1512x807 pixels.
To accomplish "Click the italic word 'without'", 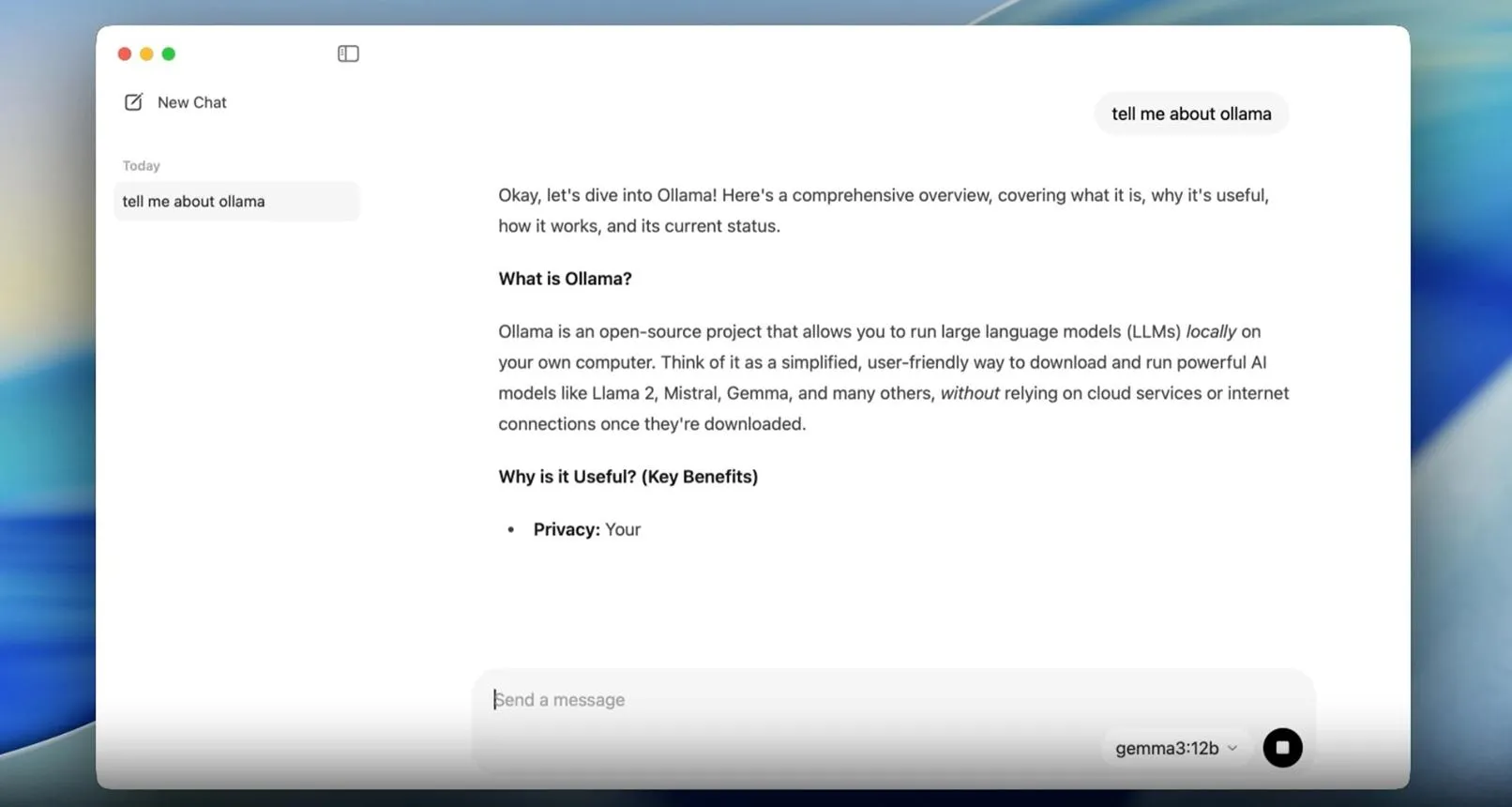I will (970, 393).
